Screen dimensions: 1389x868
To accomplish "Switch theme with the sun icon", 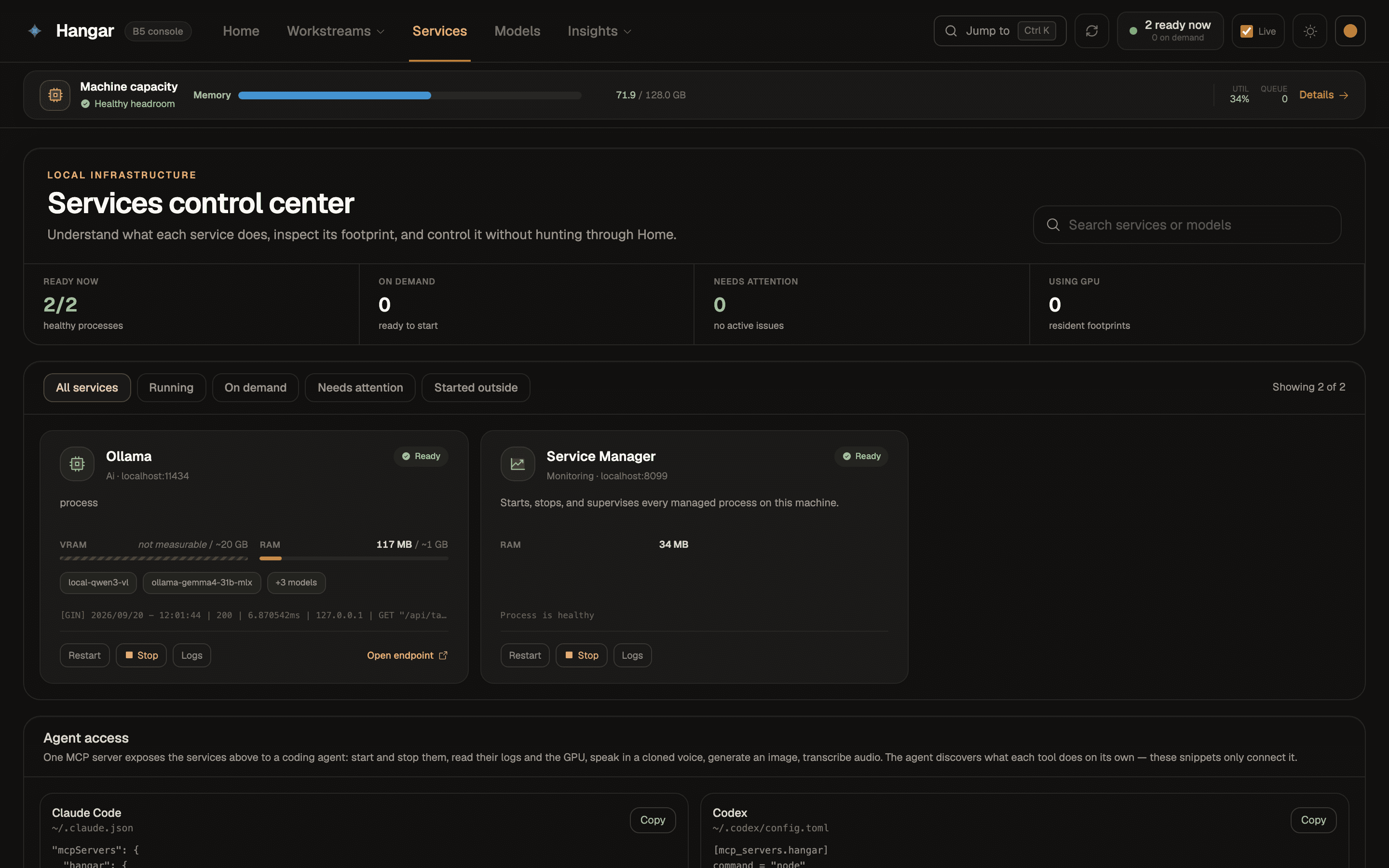I will point(1310,31).
